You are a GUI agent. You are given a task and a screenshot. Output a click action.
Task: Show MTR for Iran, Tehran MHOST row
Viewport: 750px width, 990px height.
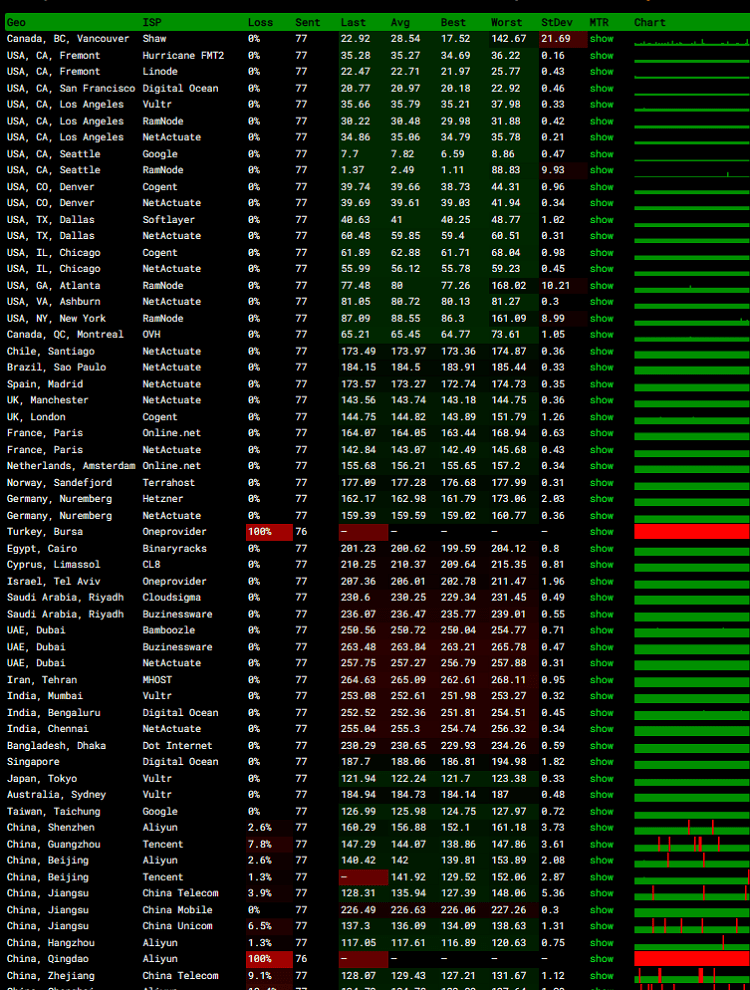602,680
